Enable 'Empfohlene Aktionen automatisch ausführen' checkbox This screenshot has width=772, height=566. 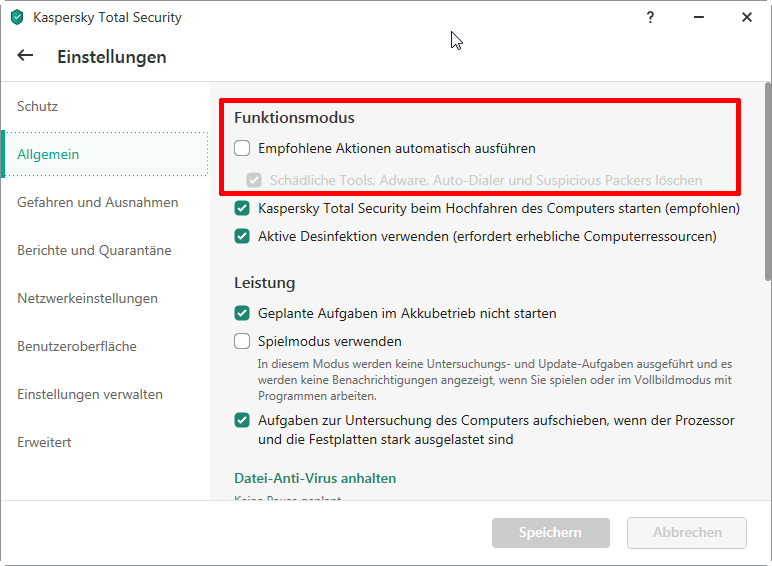tap(242, 148)
